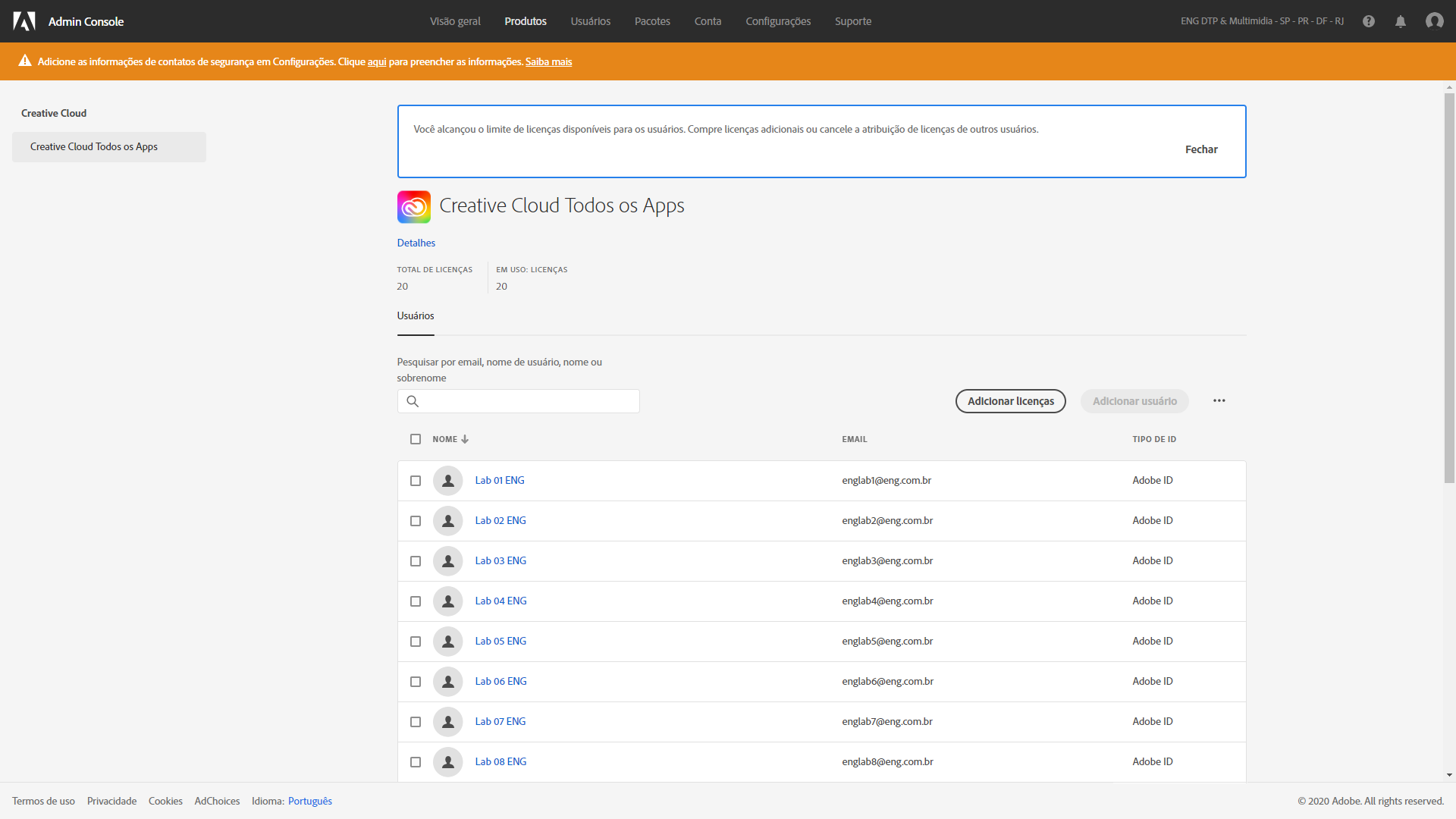This screenshot has width=1456, height=819.
Task: Focus the user search input field
Action: point(519,401)
